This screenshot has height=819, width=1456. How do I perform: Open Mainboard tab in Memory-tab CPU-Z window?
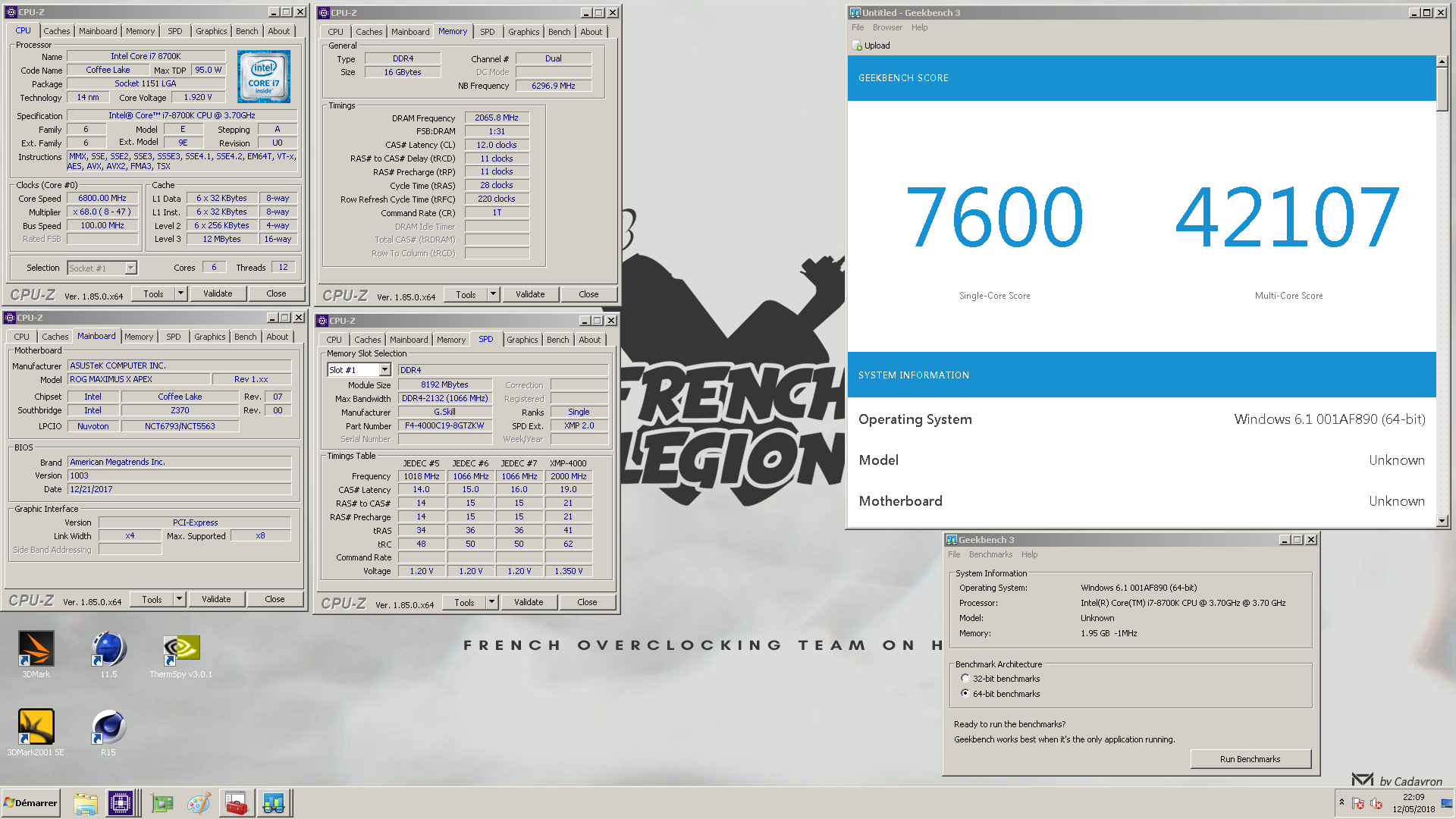pos(410,32)
